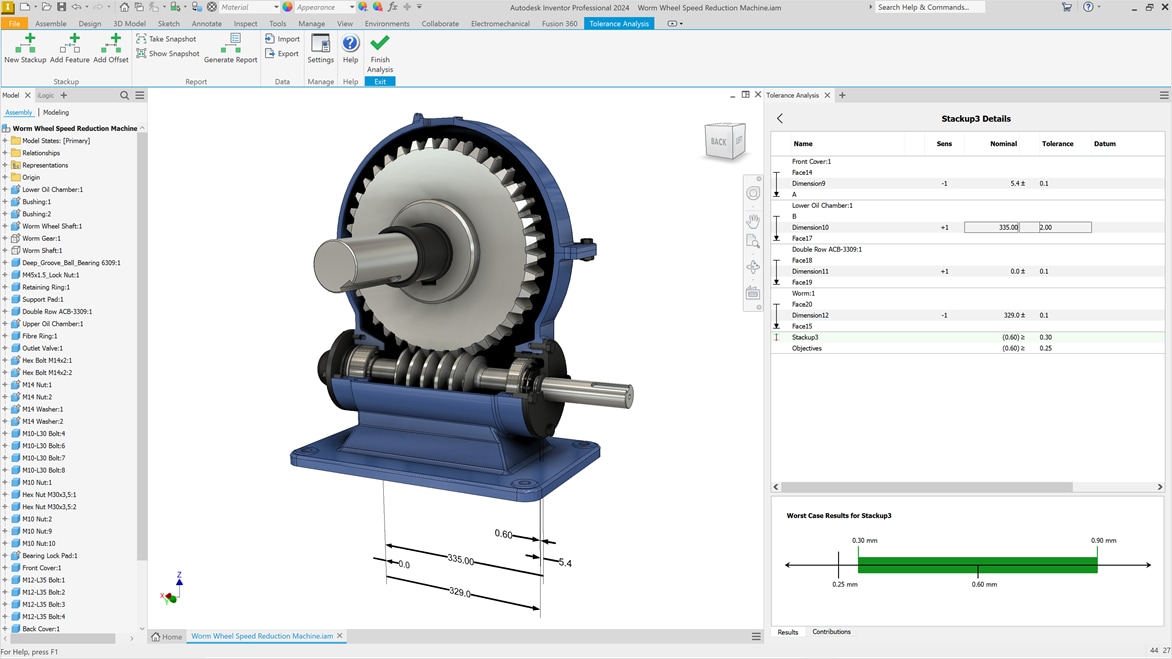Select the Pan tool in navigation bar

coord(753,222)
